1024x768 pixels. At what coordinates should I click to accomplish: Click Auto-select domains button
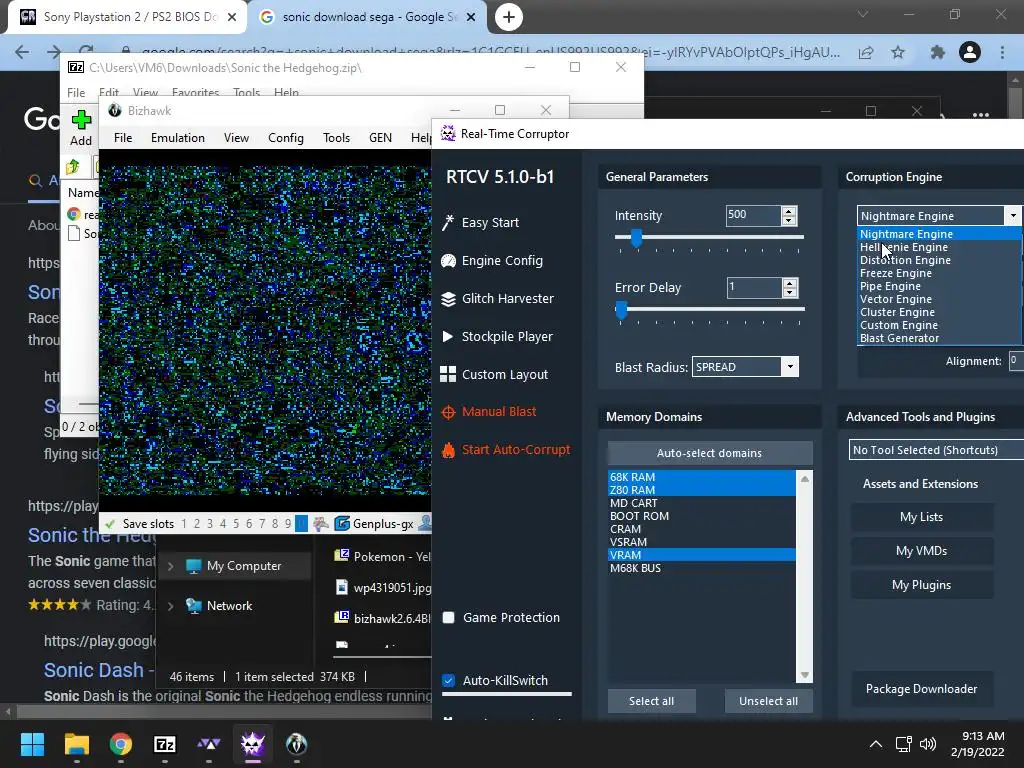[710, 453]
